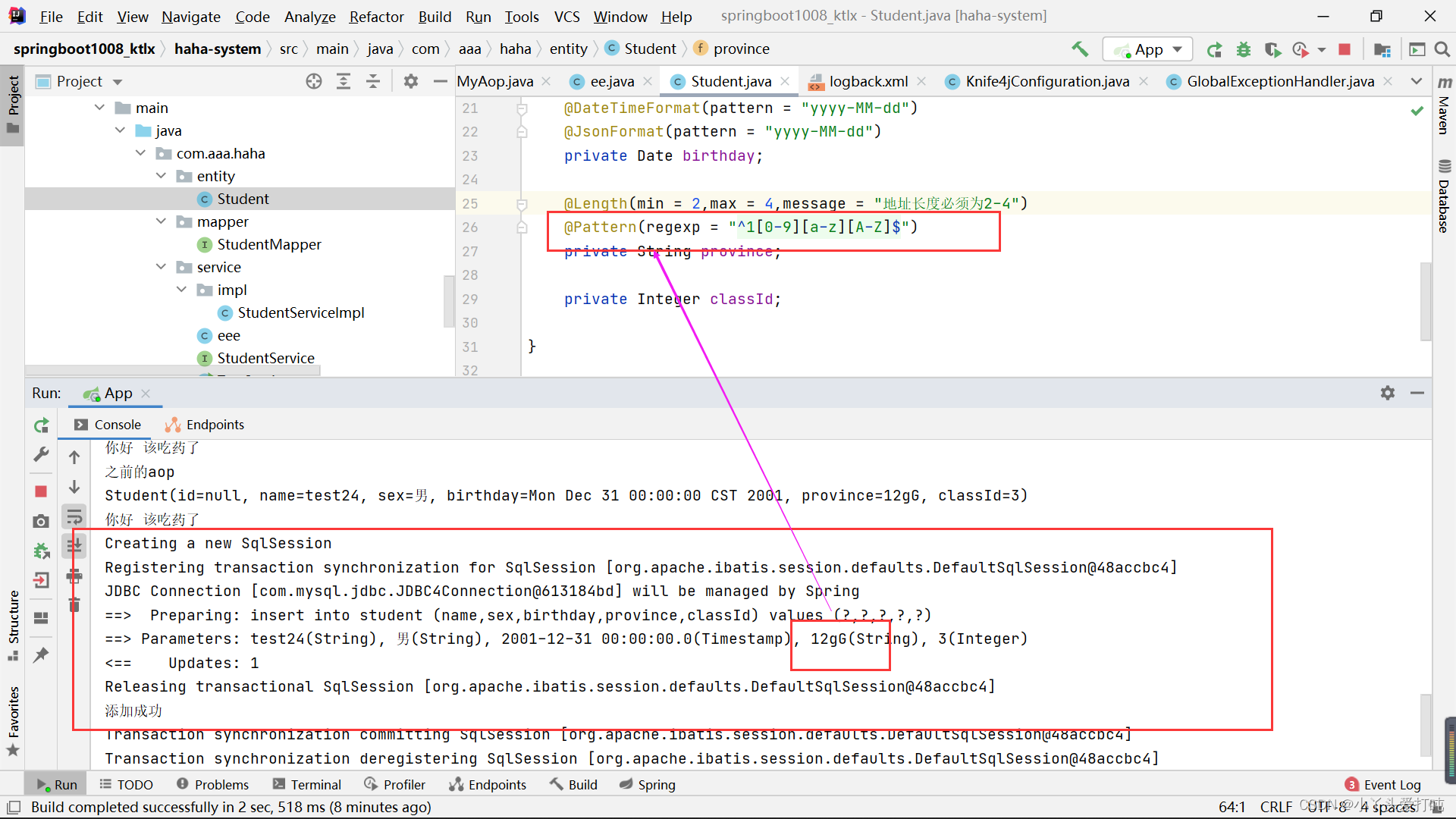Screen dimensions: 1456x819
Task: Toggle the Structure tool window stripe button
Action: 13,625
